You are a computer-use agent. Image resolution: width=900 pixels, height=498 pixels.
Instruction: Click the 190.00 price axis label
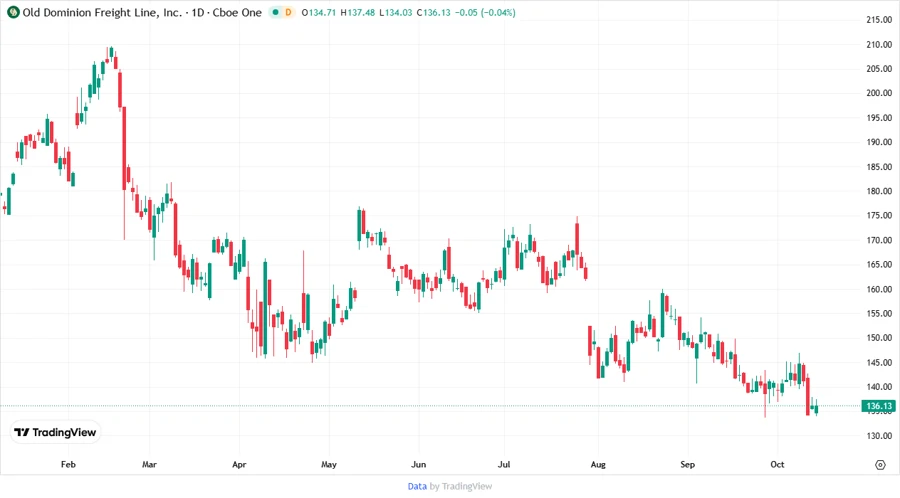click(x=879, y=142)
